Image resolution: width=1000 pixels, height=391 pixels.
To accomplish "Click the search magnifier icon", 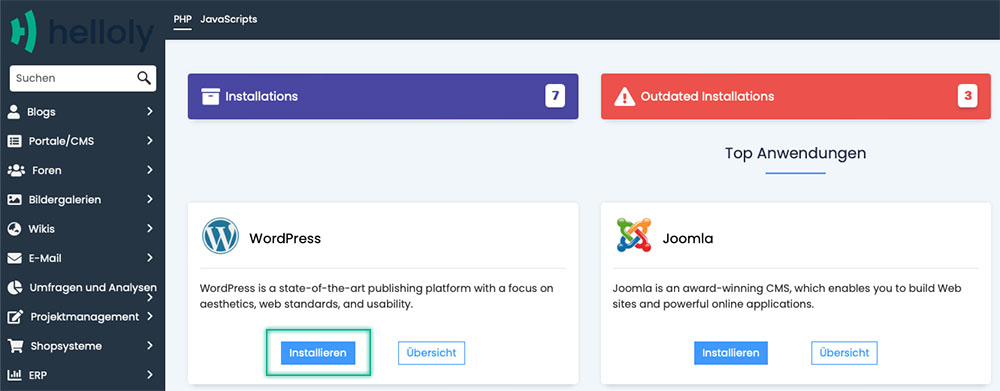I will coord(144,78).
